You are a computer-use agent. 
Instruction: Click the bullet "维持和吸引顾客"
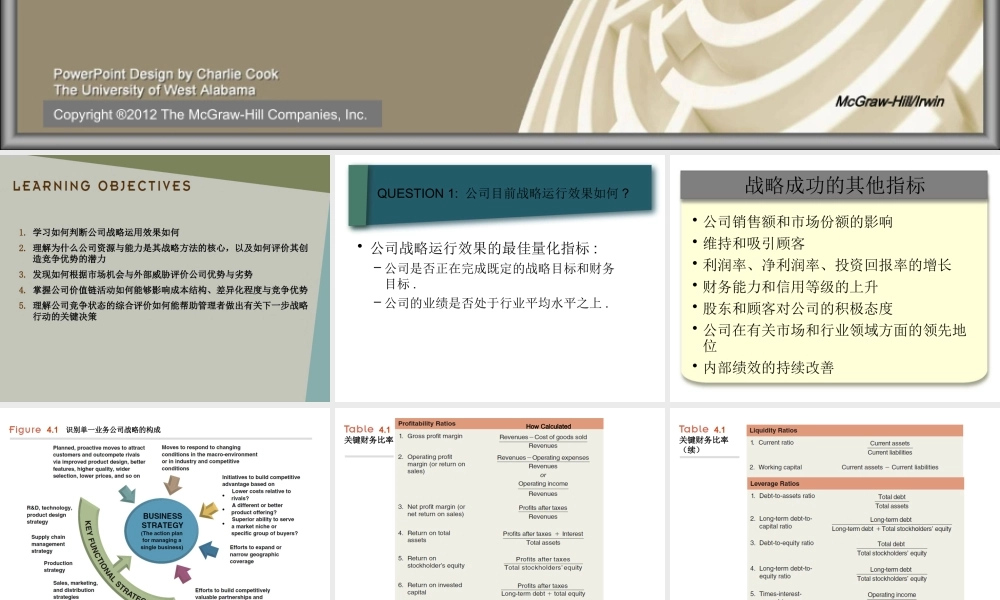pos(754,244)
